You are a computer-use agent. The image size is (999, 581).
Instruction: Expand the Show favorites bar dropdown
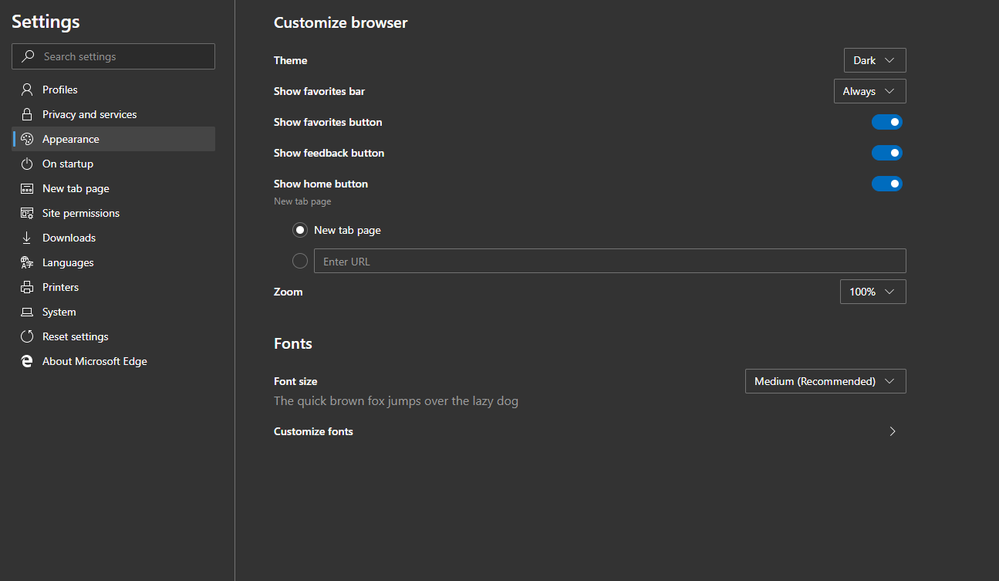[869, 91]
